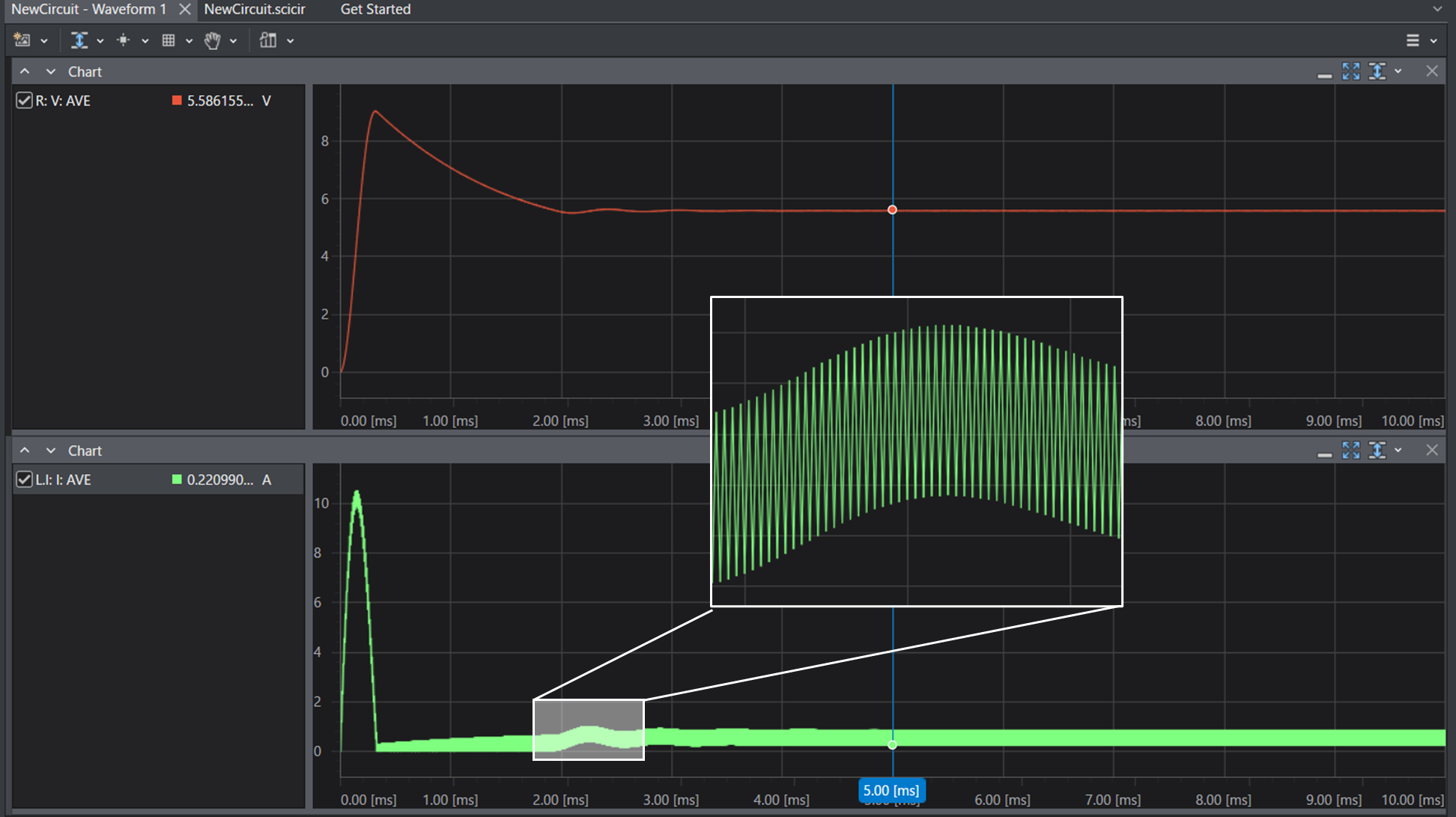Click the 5.586155... voltage value
Screen dimensions: 1456x817
pos(220,100)
